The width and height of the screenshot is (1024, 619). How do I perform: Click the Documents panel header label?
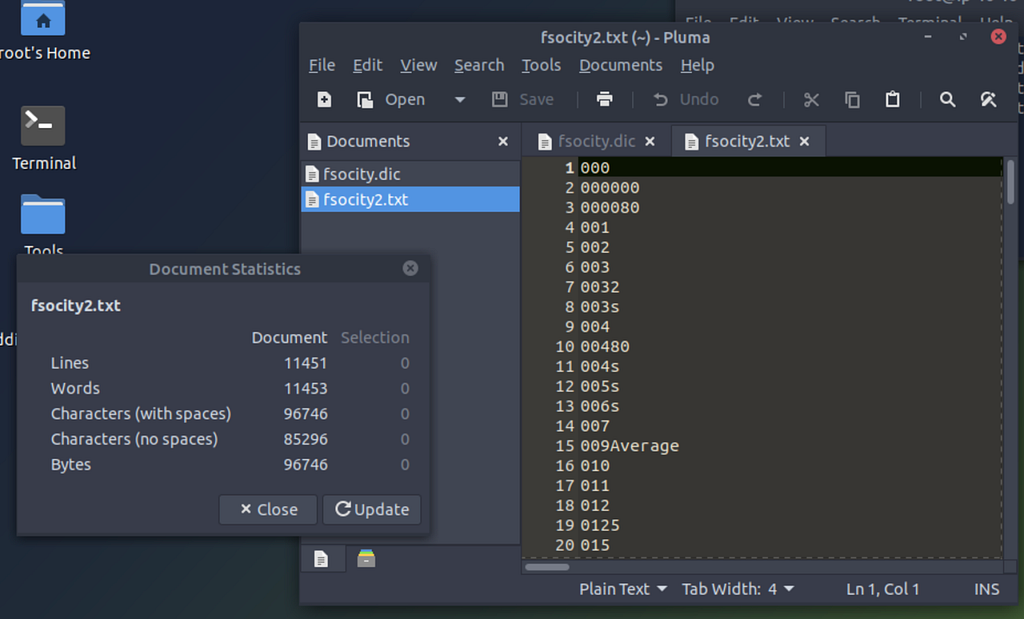368,141
